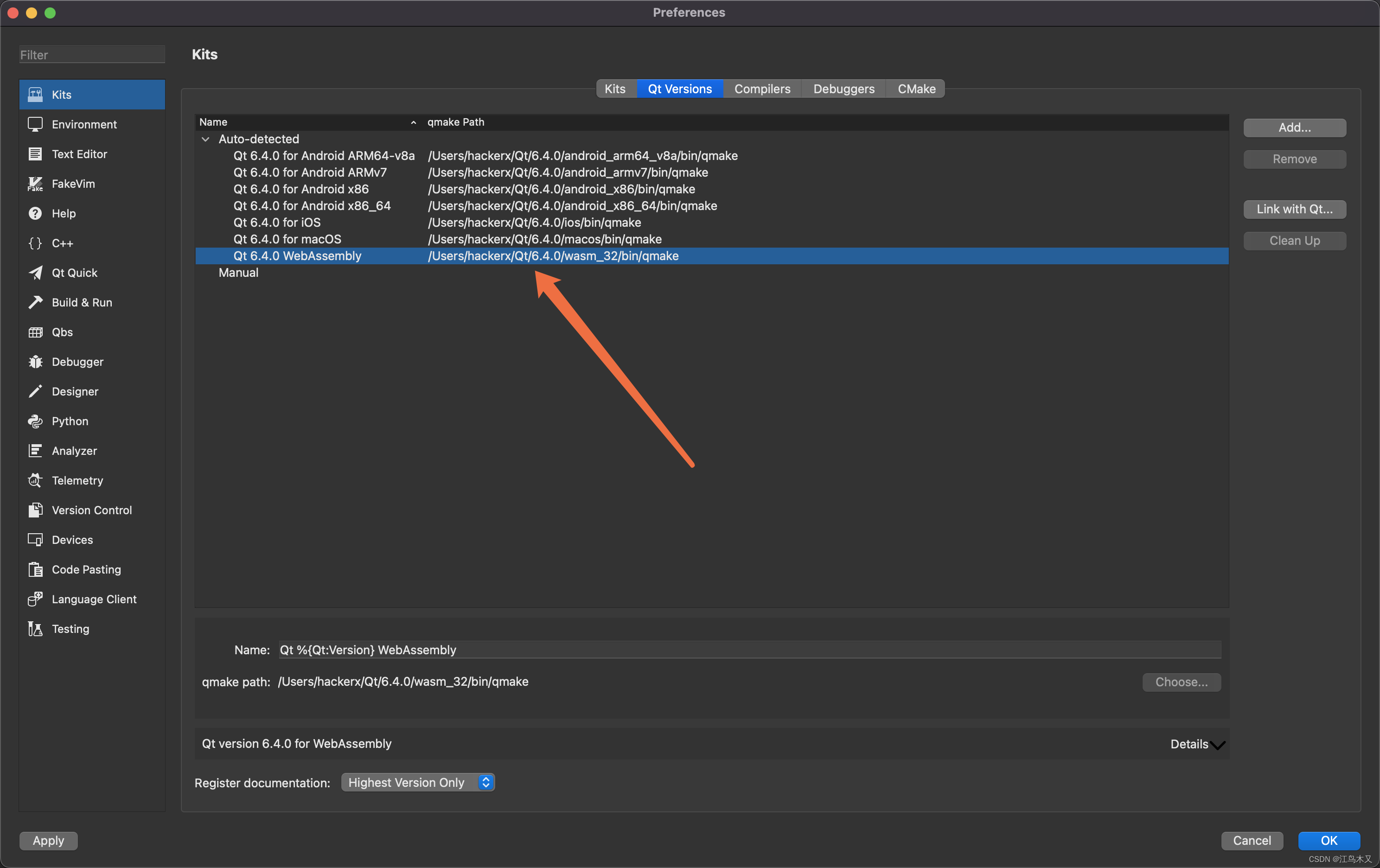Expand the Details section chevron
1380x868 pixels.
click(x=1217, y=745)
